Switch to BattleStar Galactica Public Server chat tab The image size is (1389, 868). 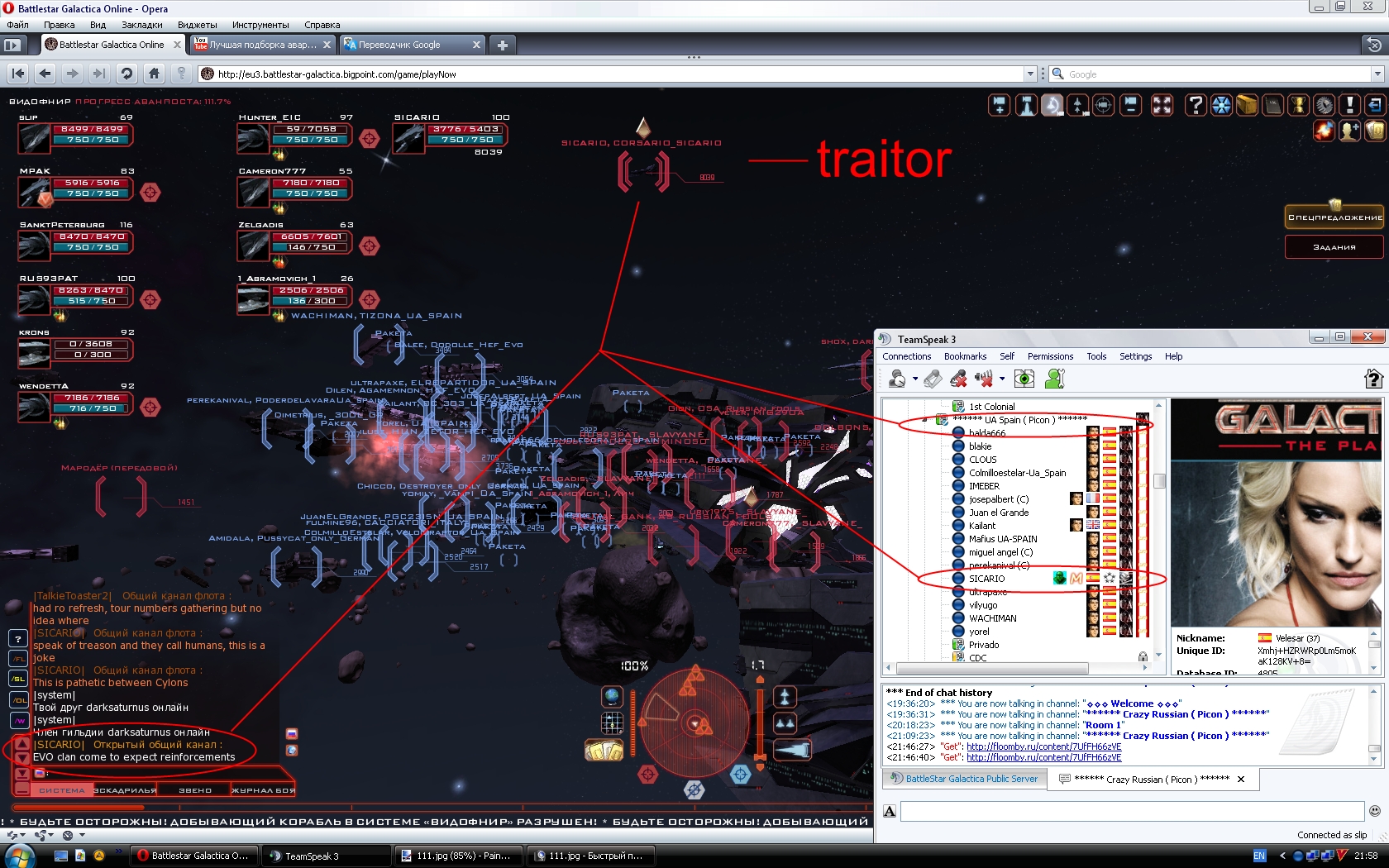(965, 779)
